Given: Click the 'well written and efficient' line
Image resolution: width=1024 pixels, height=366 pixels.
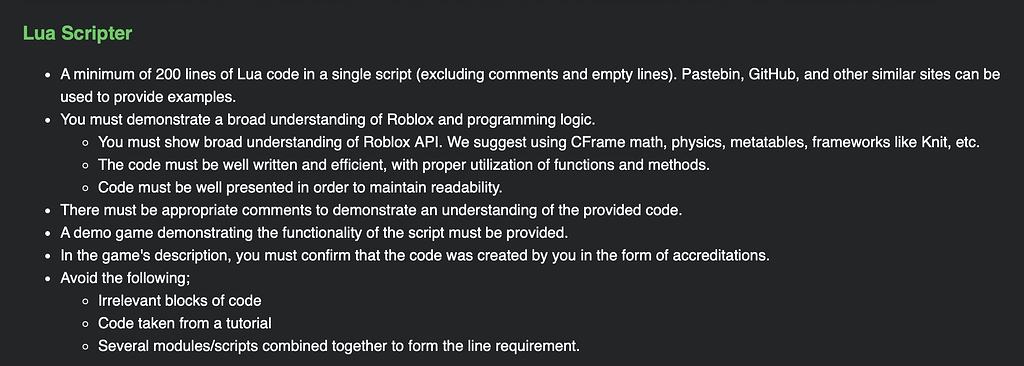Looking at the screenshot, I should click(404, 165).
